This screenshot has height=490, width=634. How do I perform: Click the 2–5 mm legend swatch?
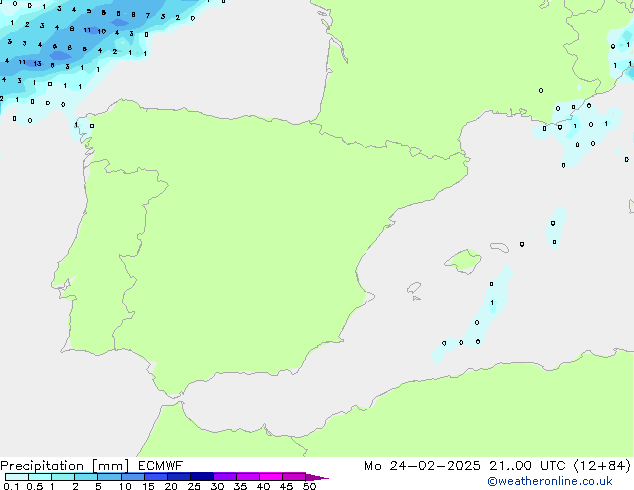tap(86, 477)
